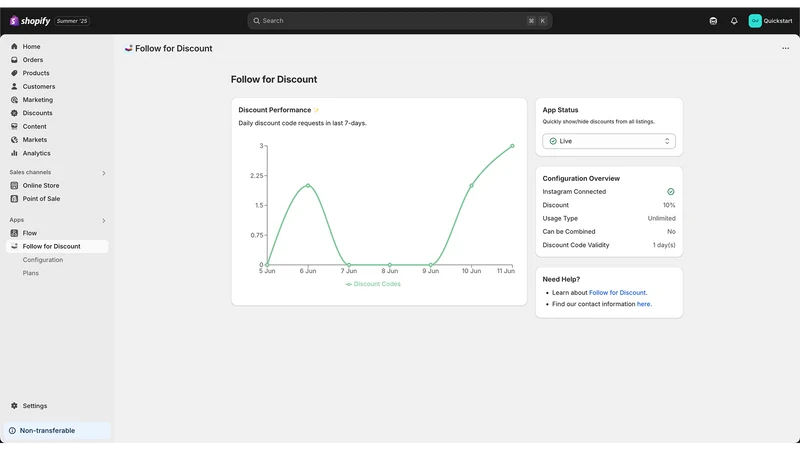The image size is (800, 450).
Task: Open the Quickstart account avatar
Action: (755, 21)
